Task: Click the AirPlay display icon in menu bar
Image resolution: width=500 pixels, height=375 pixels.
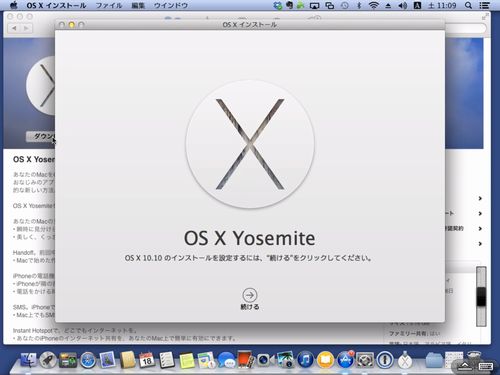Action: point(314,5)
